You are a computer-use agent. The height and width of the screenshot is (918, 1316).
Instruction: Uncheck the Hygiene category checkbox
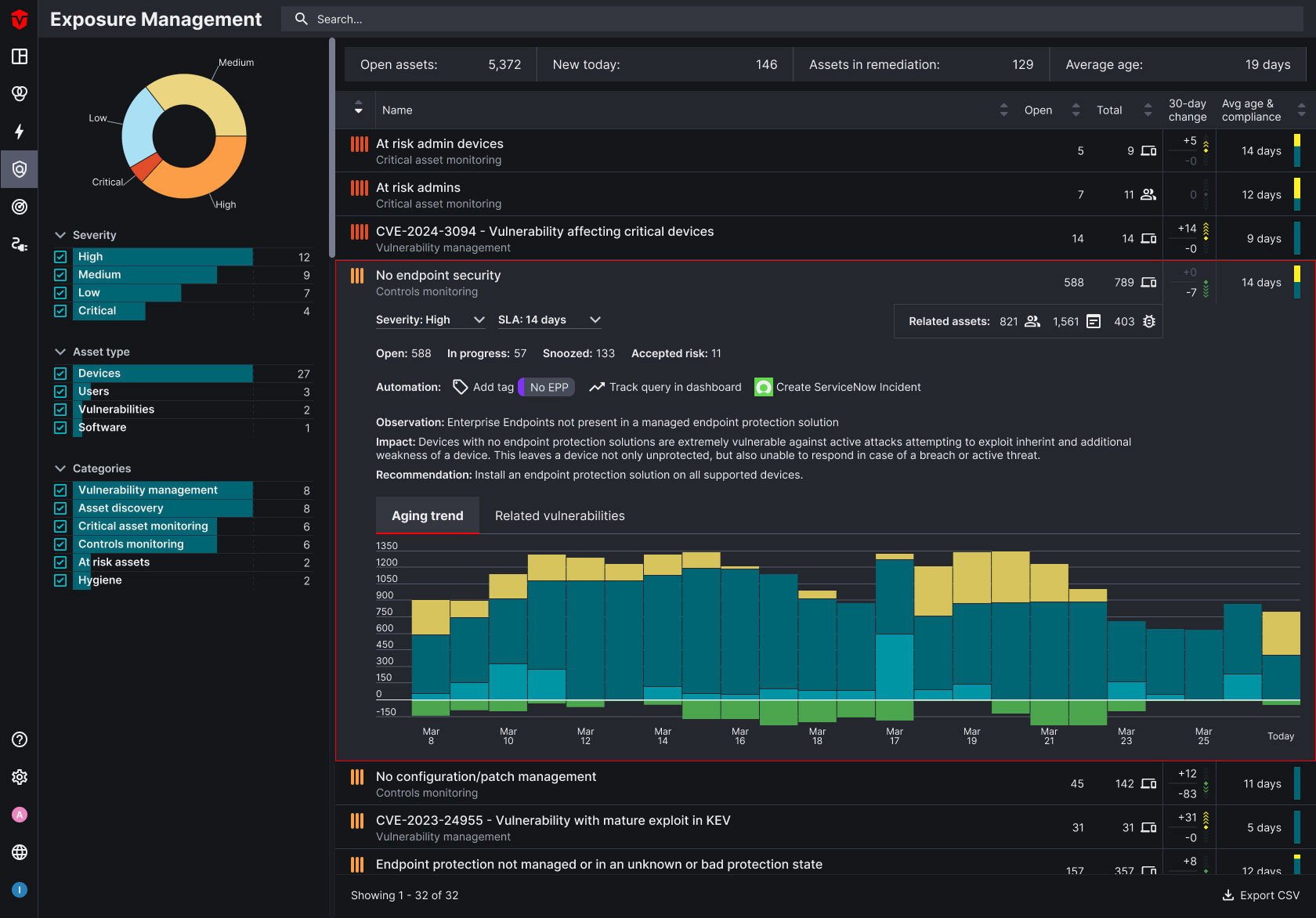tap(60, 580)
